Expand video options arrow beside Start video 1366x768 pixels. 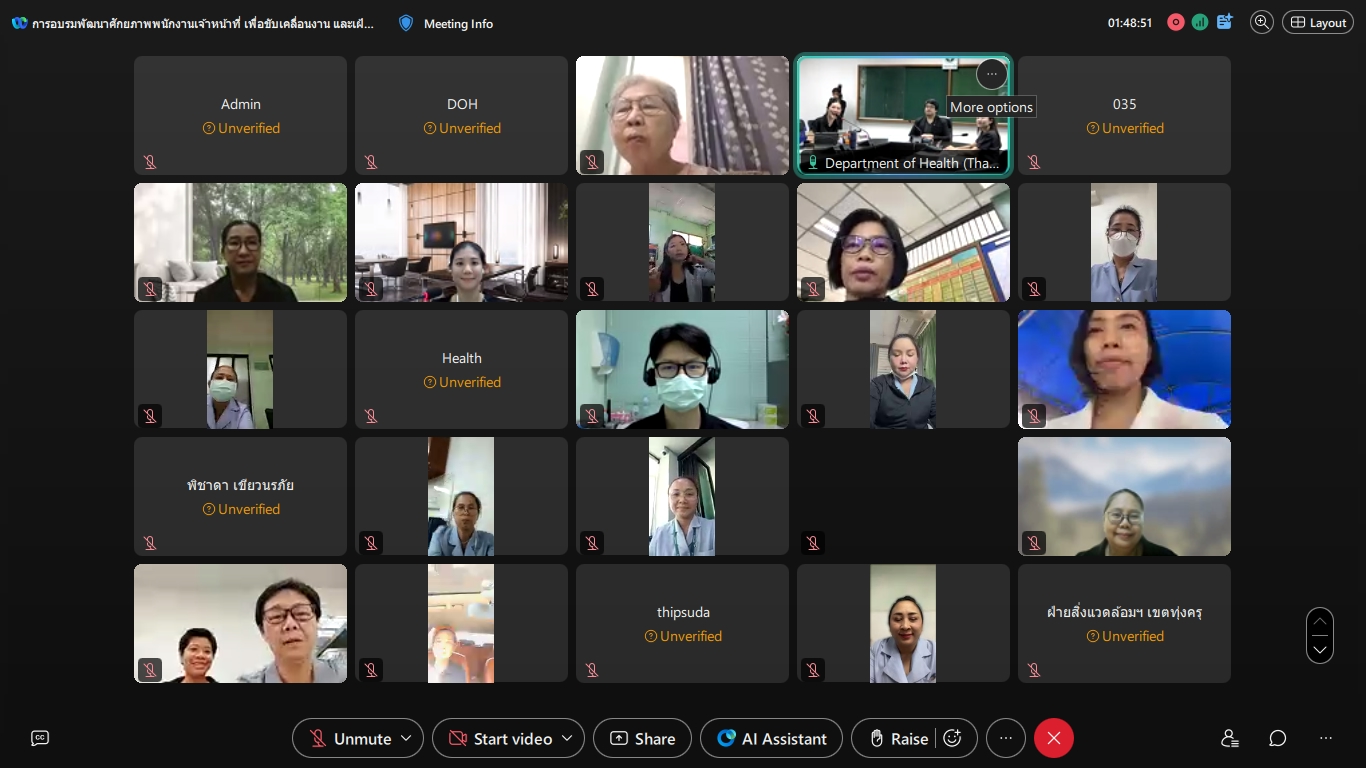point(567,738)
